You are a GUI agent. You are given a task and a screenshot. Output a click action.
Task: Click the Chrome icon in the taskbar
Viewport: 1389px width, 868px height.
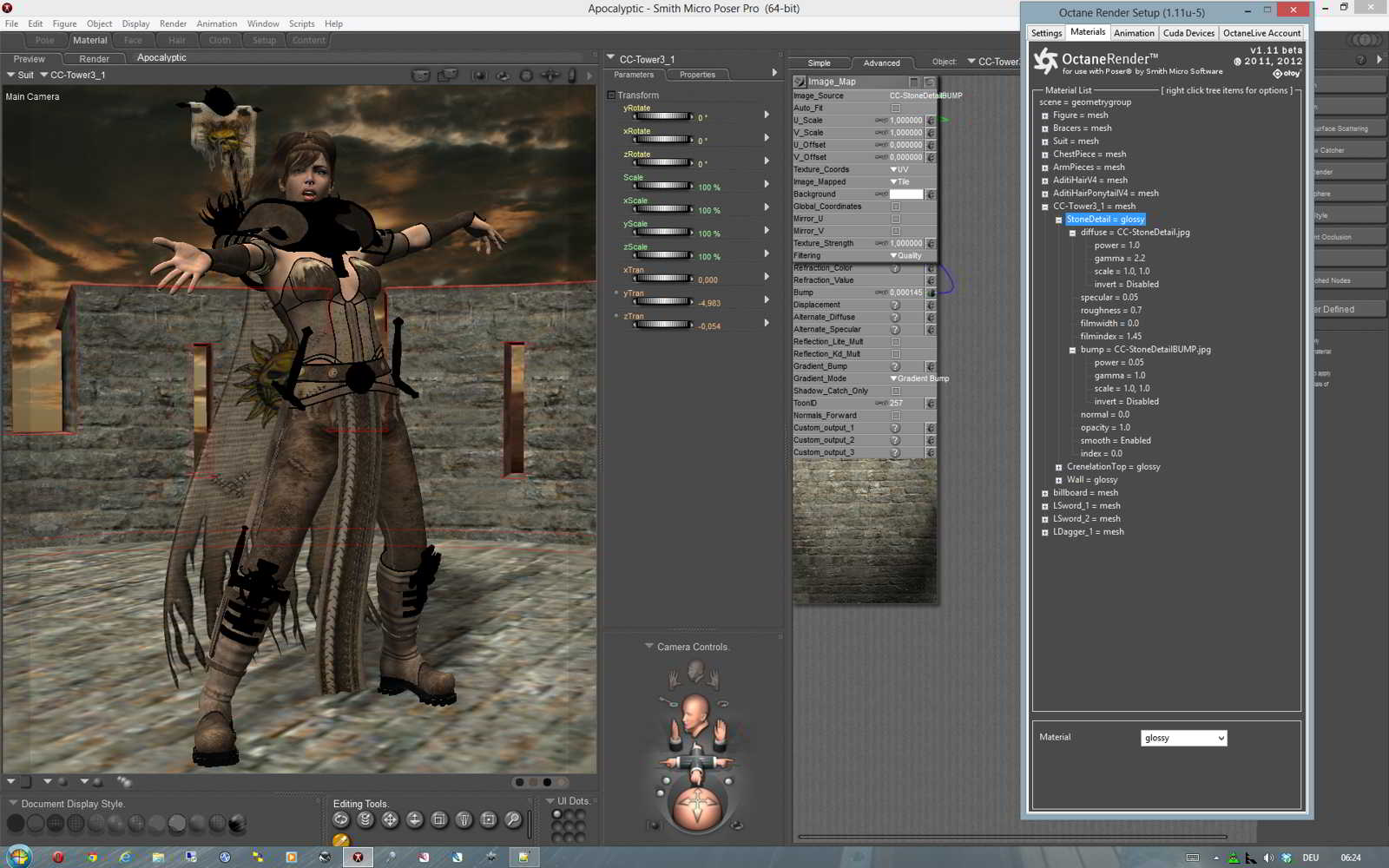click(92, 857)
